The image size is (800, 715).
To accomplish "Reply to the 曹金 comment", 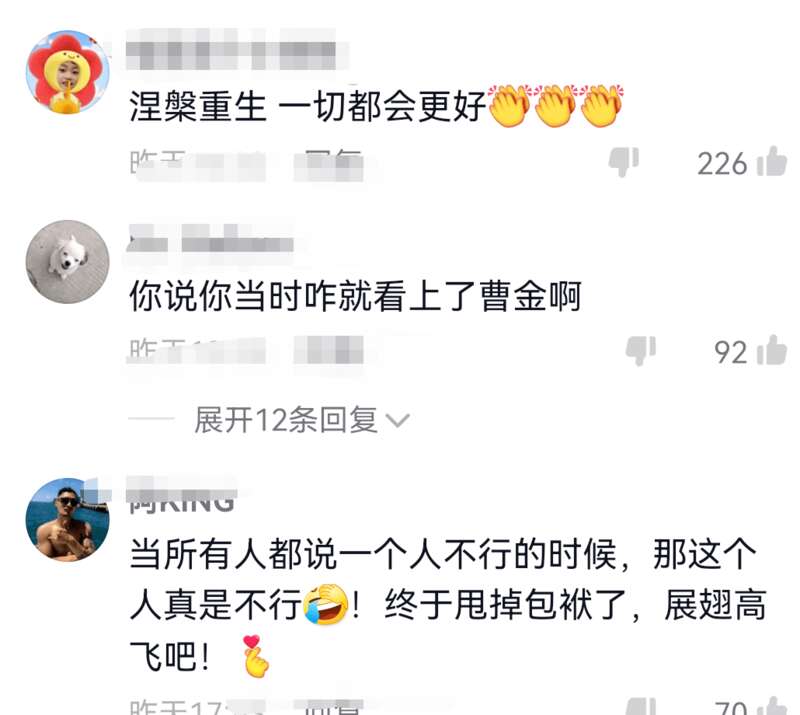I will pyautogui.click(x=329, y=350).
